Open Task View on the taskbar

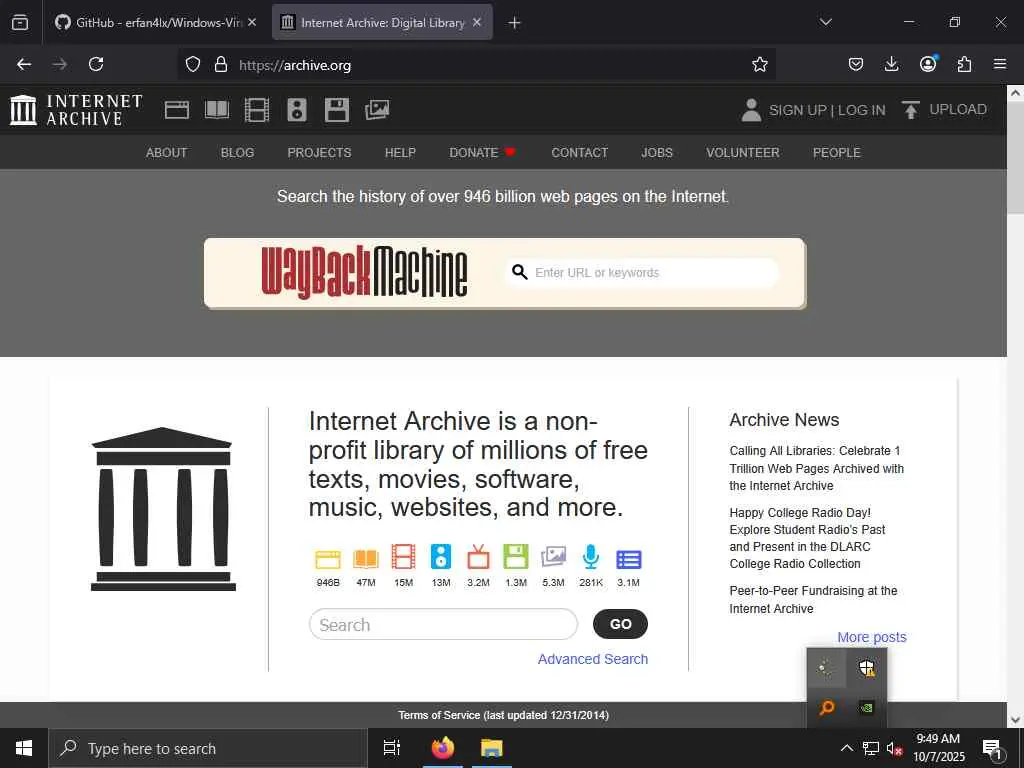click(392, 748)
